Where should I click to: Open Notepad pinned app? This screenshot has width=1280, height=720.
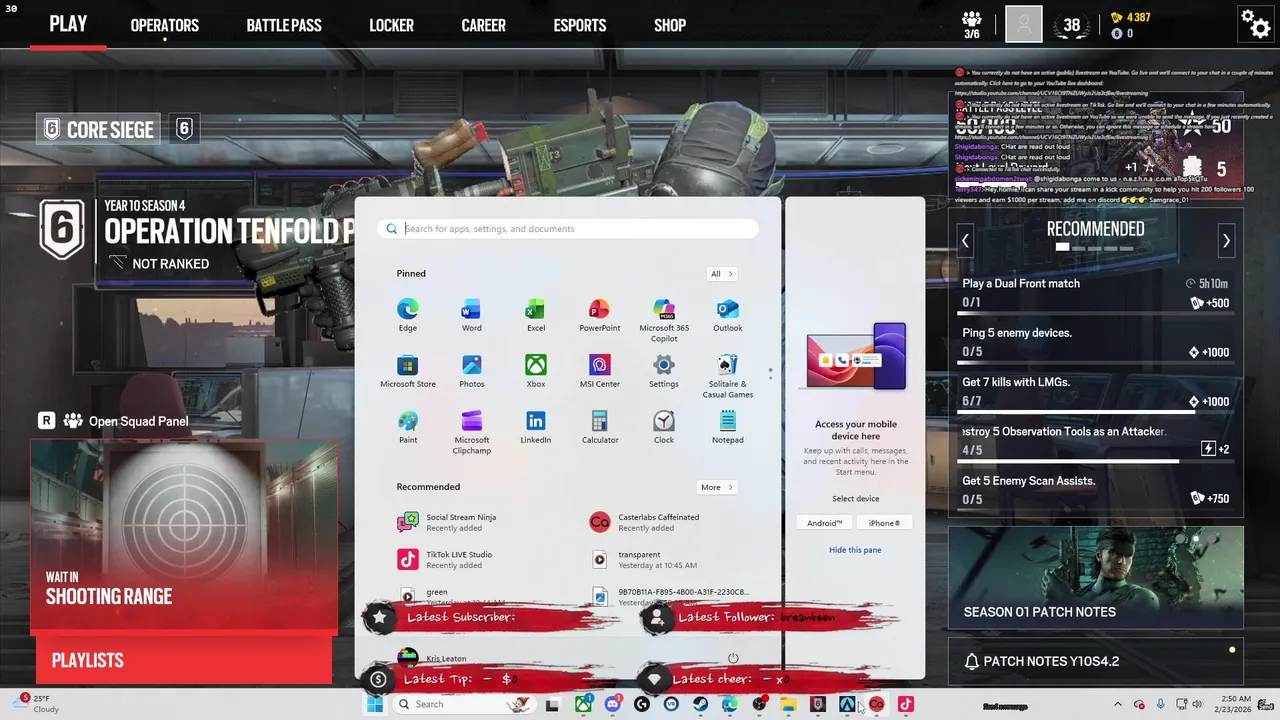click(x=727, y=426)
